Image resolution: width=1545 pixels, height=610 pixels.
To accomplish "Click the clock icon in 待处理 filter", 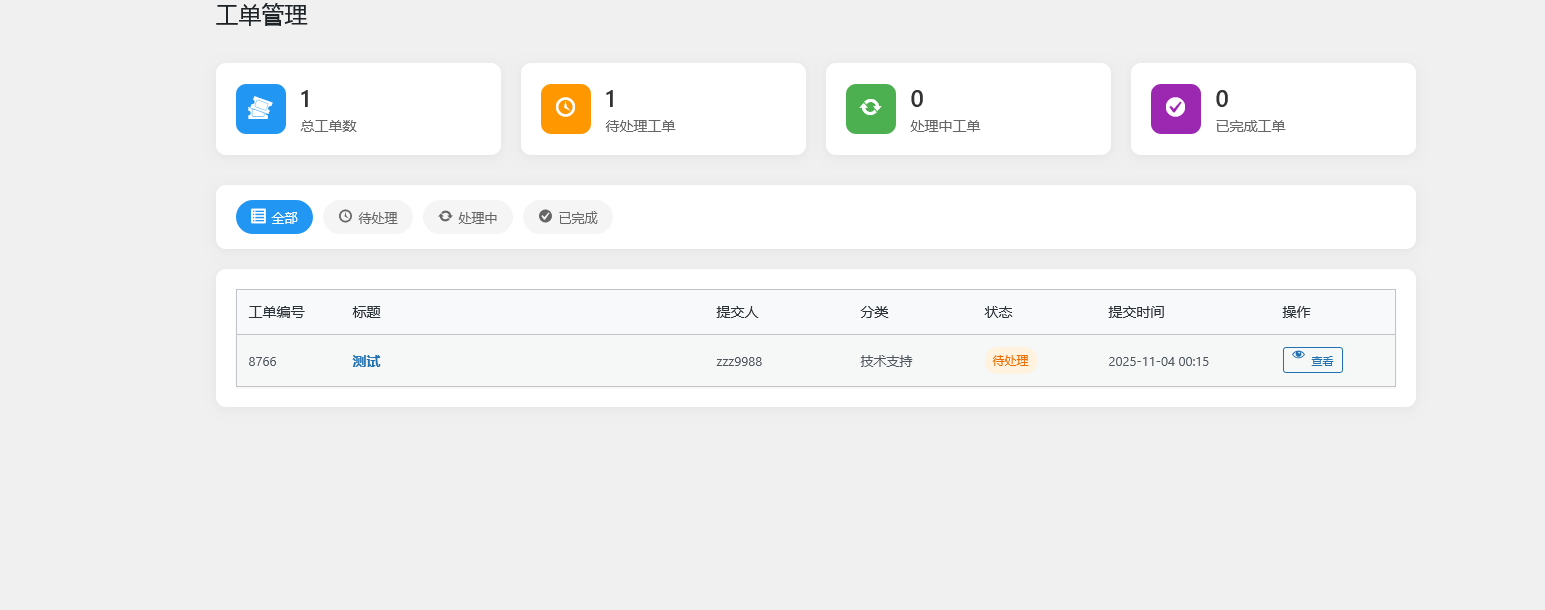I will [x=344, y=216].
